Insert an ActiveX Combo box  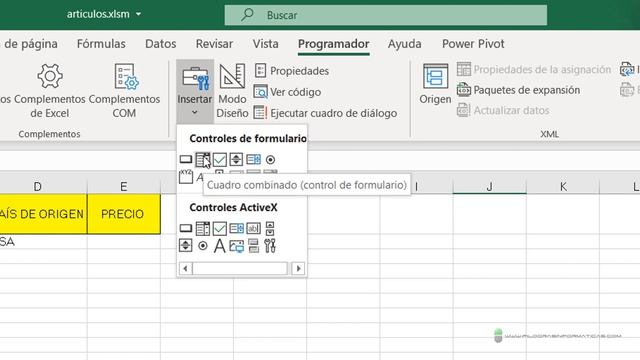click(202, 229)
